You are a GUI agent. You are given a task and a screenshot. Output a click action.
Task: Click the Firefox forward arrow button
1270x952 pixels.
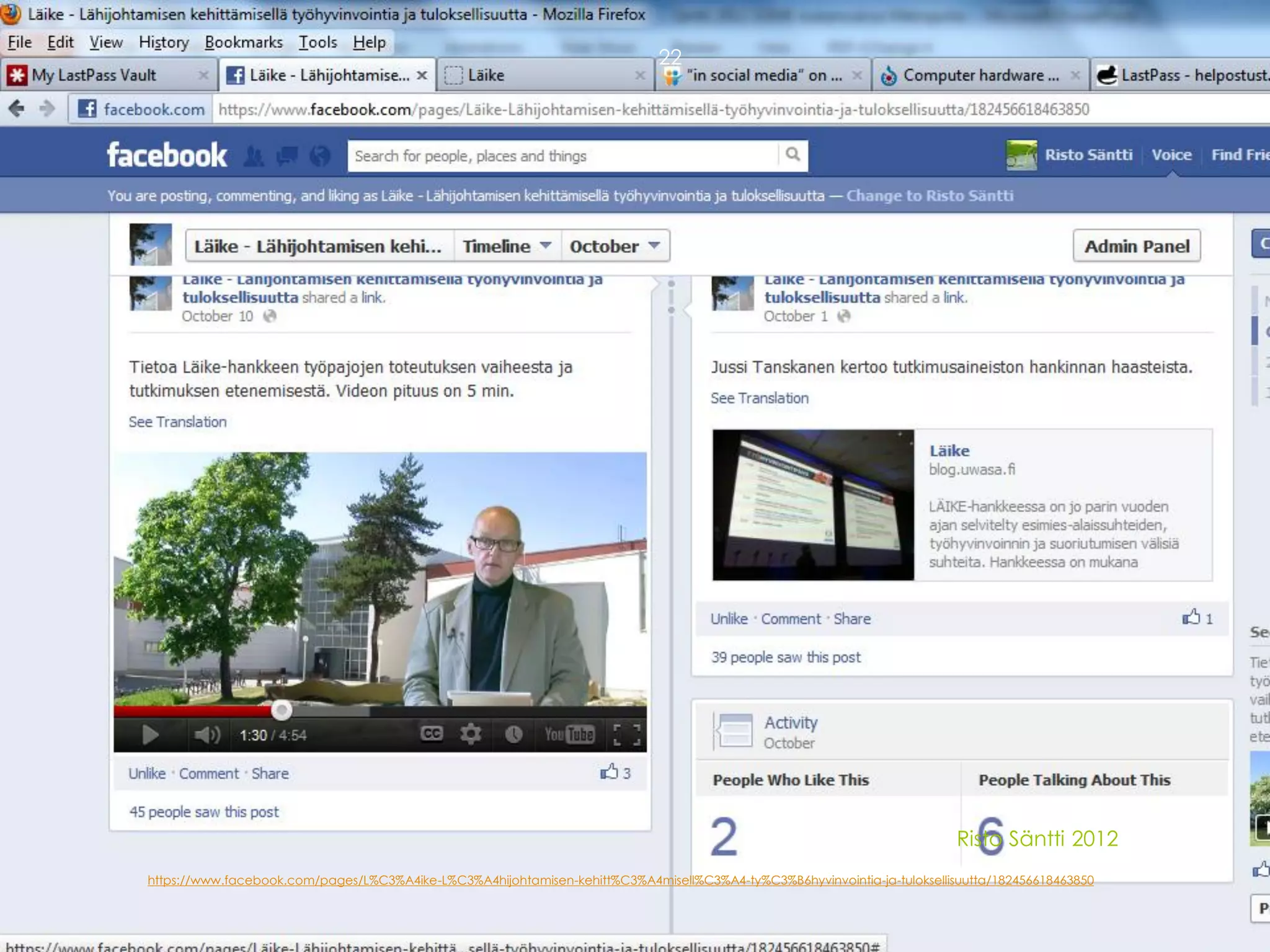tap(47, 109)
